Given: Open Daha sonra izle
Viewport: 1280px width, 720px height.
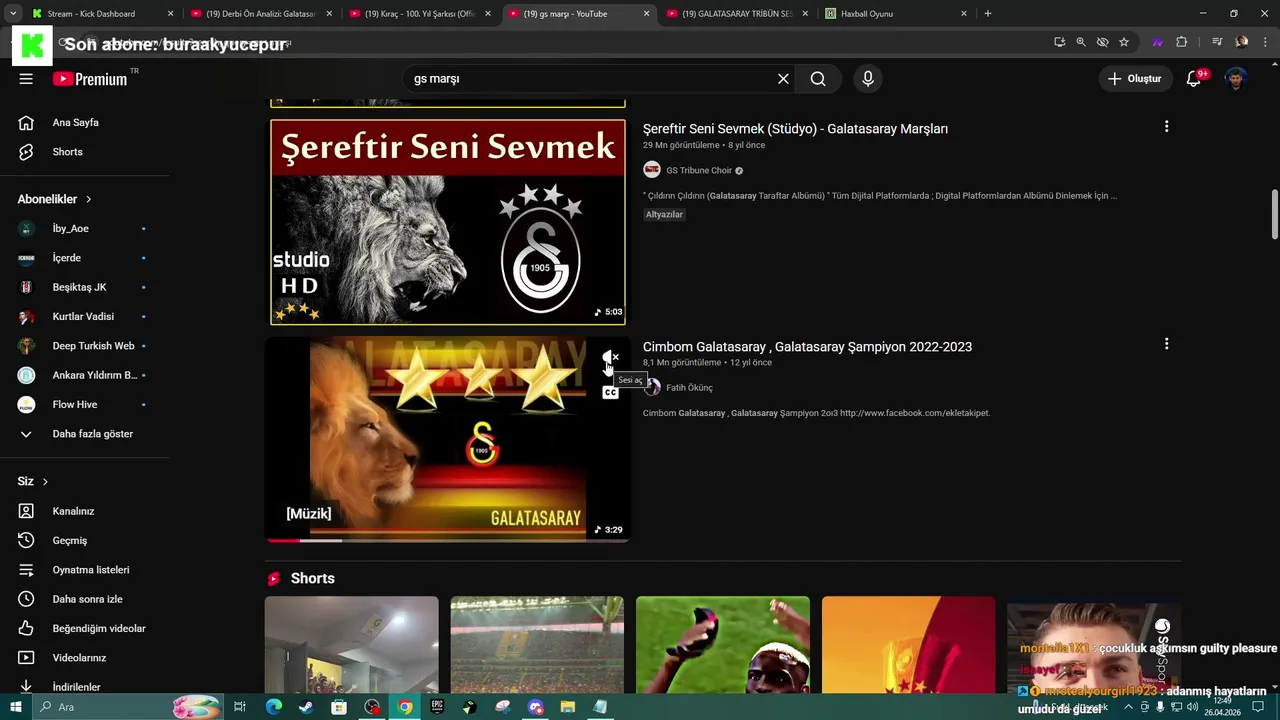Looking at the screenshot, I should (x=85, y=599).
